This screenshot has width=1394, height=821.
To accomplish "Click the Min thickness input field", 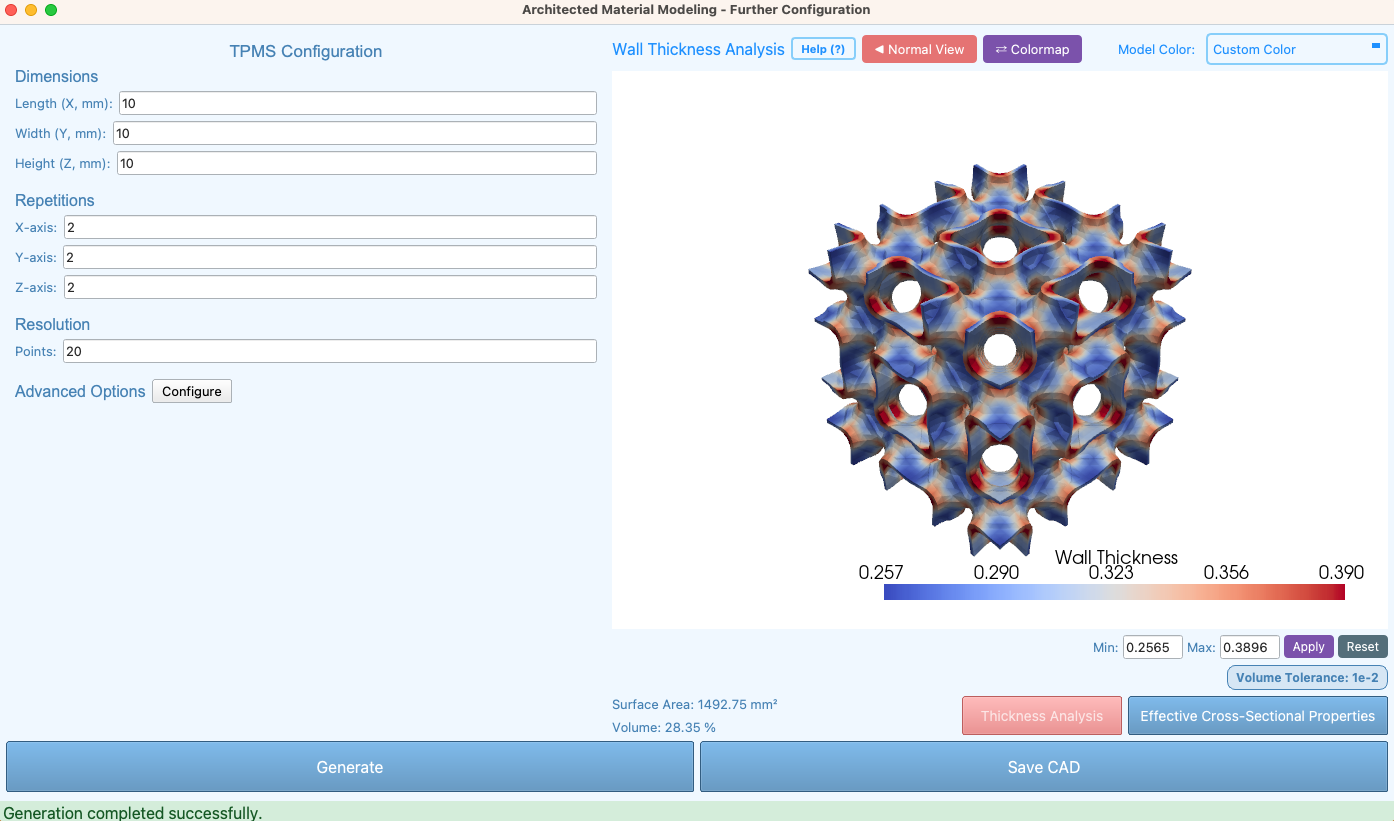I will pyautogui.click(x=1153, y=647).
